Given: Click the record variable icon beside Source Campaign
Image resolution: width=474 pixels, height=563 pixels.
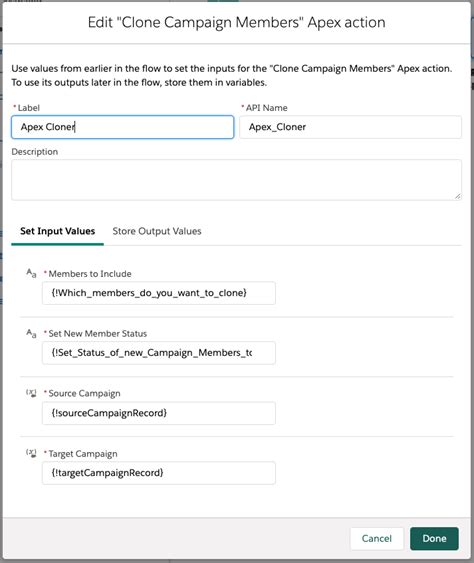Looking at the screenshot, I should pyautogui.click(x=31, y=393).
